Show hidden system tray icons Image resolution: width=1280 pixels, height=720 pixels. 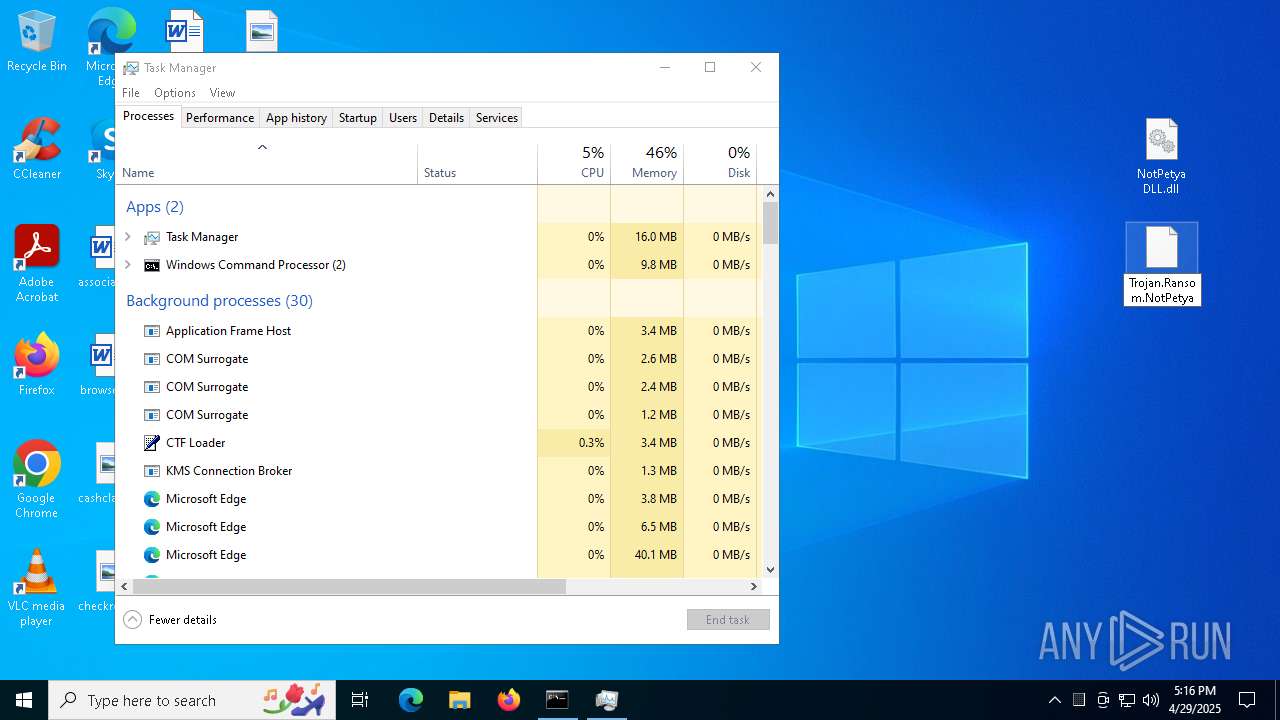click(x=1055, y=700)
